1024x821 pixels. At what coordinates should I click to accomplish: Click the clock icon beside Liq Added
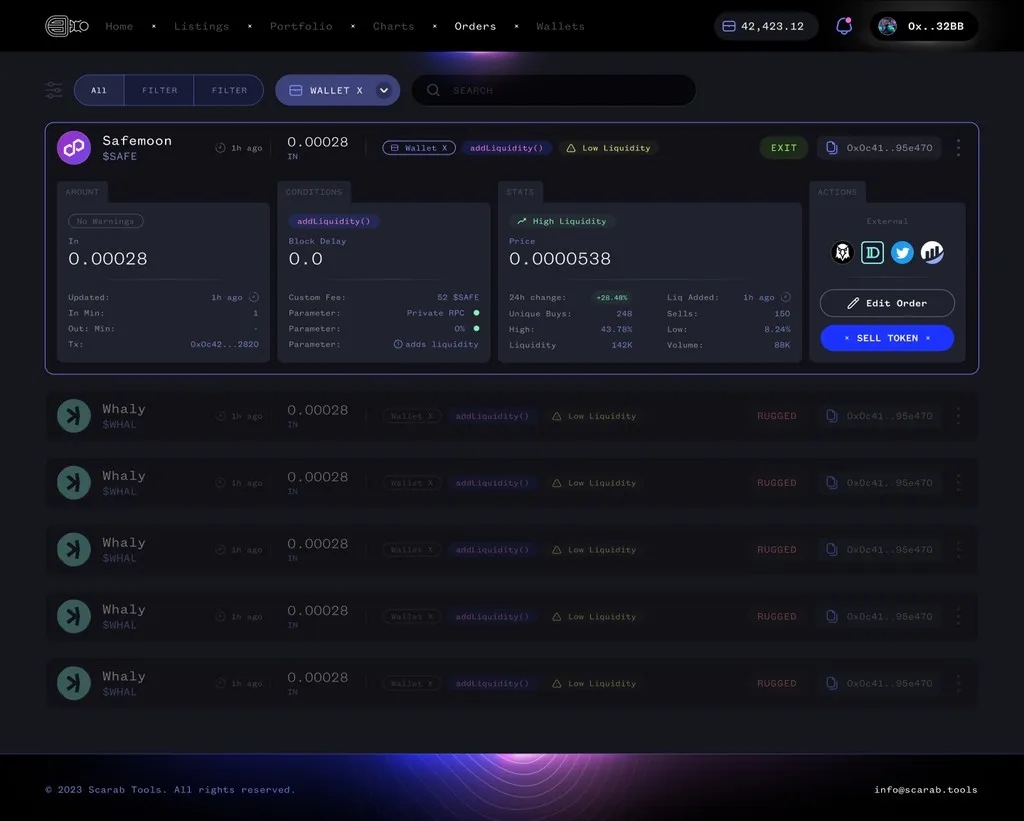tap(786, 297)
